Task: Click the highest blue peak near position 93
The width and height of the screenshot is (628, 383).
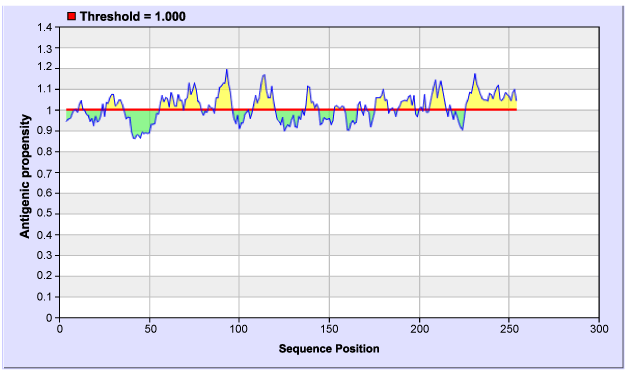Action: click(227, 70)
